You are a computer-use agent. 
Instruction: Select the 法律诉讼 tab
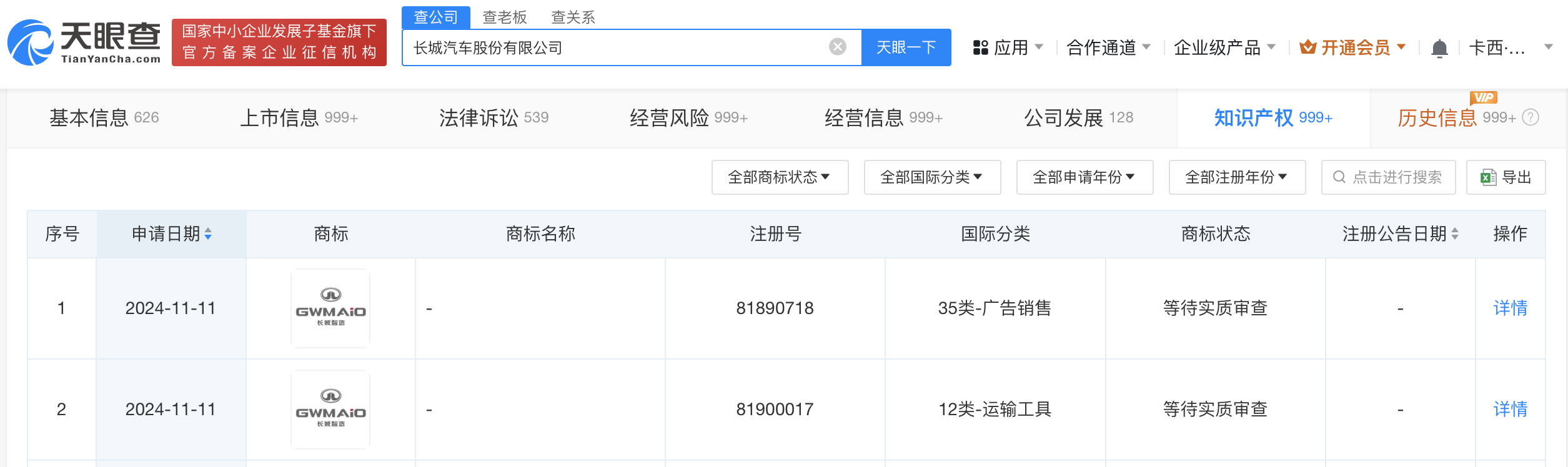coord(493,117)
